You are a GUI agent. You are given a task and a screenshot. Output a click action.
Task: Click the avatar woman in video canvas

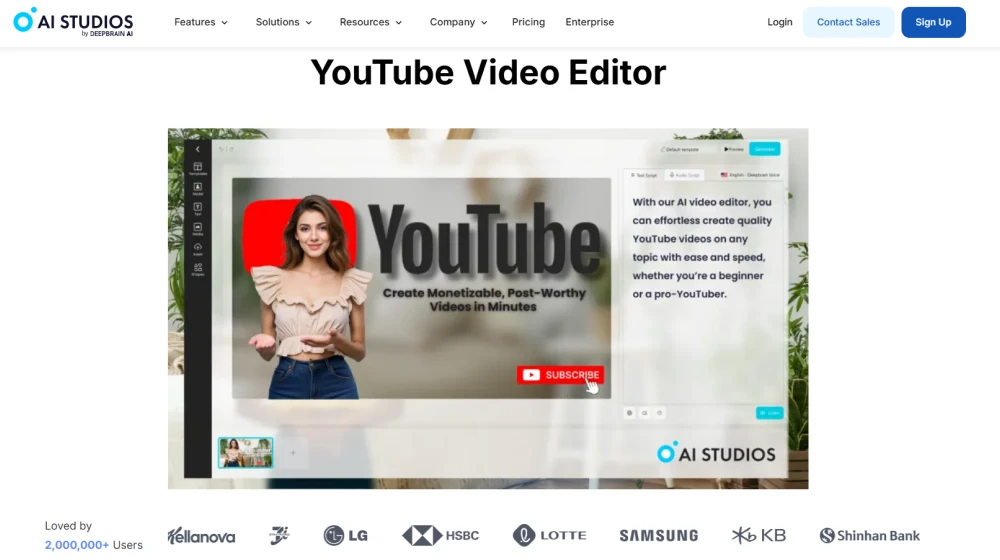[309, 297]
